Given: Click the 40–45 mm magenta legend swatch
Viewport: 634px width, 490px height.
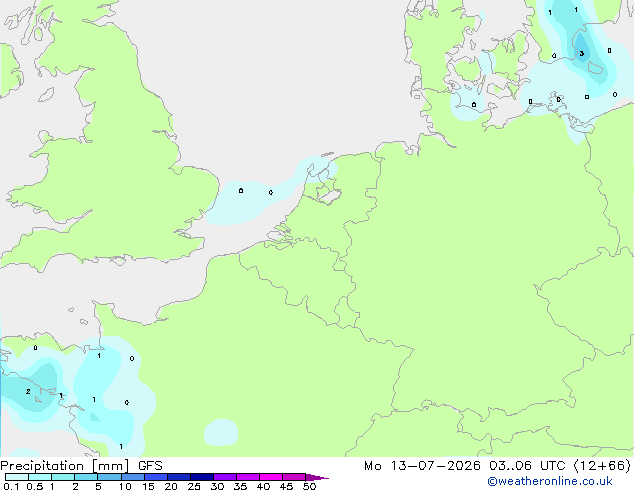Looking at the screenshot, I should (x=271, y=477).
